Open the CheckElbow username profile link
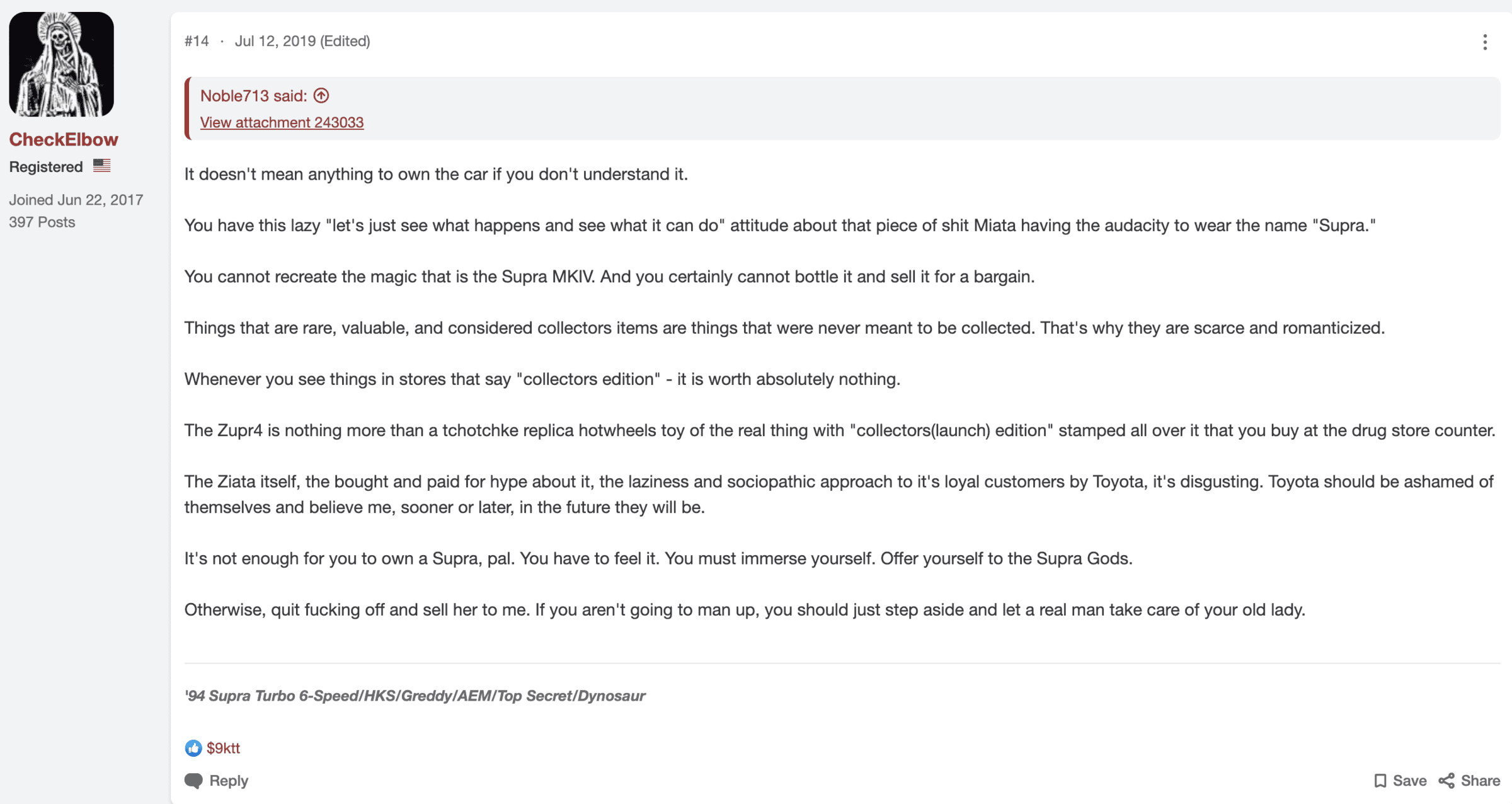1512x804 pixels. [64, 139]
